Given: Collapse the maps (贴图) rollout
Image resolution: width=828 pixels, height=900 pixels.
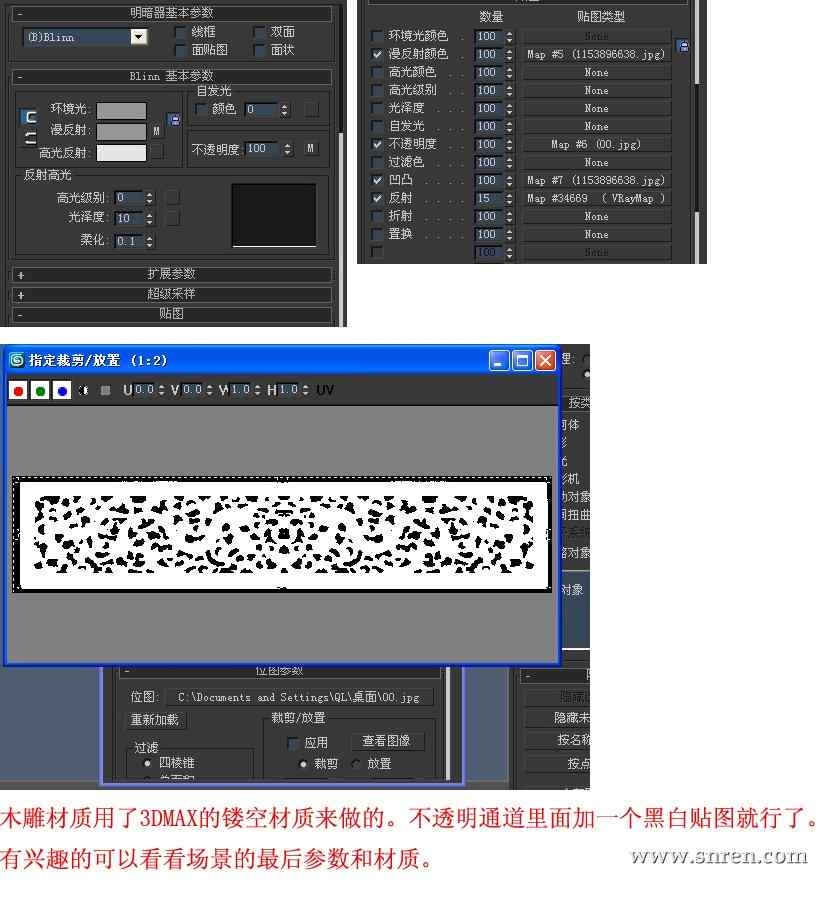Looking at the screenshot, I should tap(171, 314).
